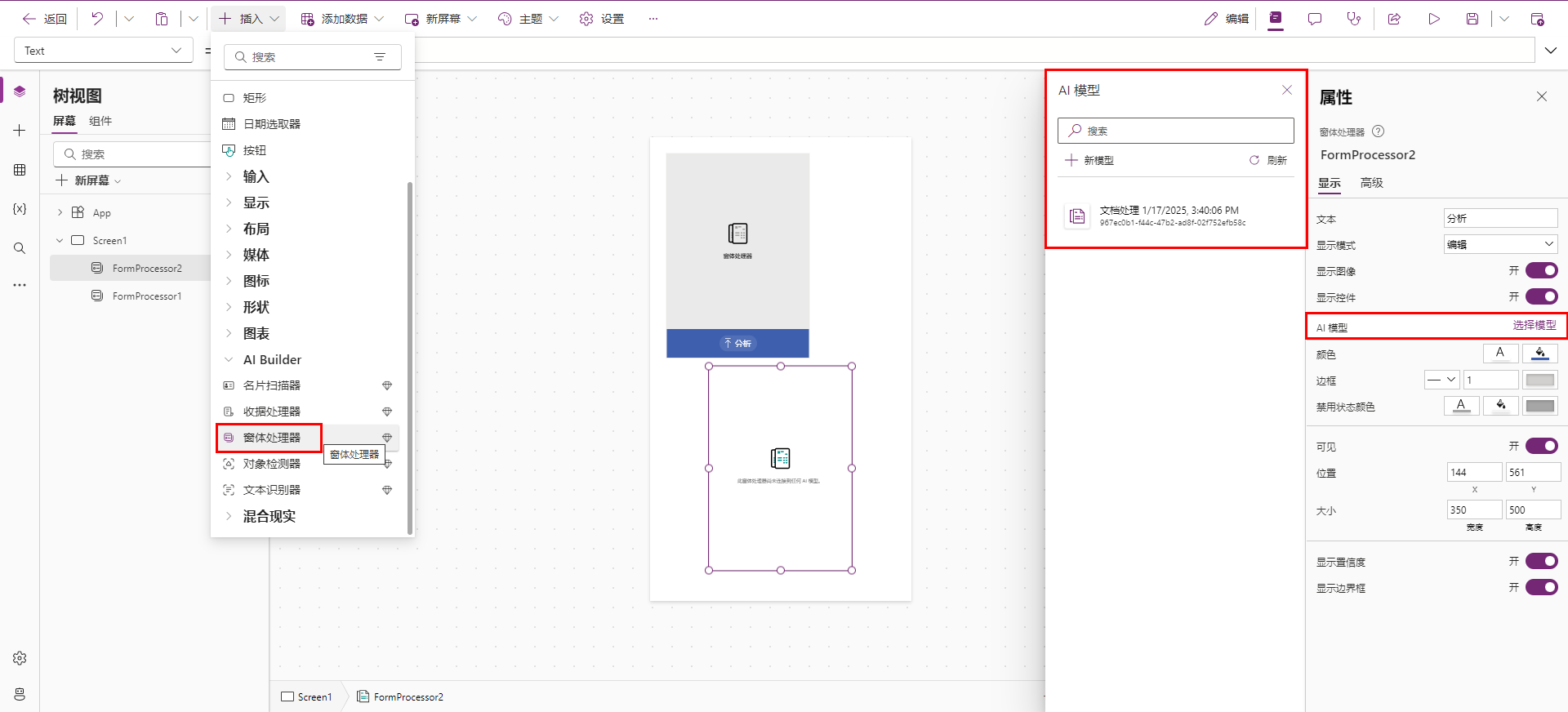Close the AI model panel
Viewport: 1568px width, 712px height.
1287,90
